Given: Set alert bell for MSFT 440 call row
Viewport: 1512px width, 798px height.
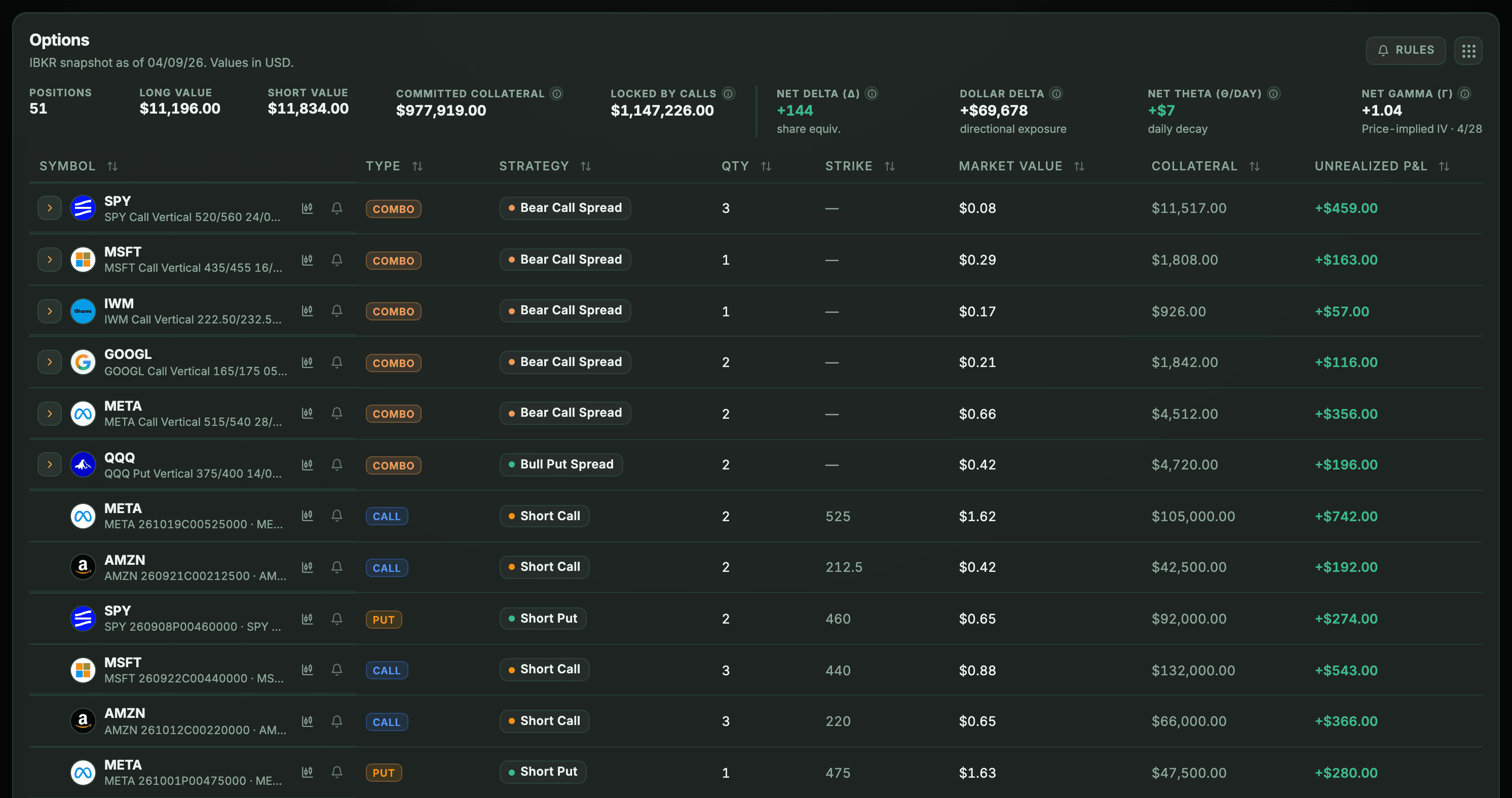Looking at the screenshot, I should 337,669.
